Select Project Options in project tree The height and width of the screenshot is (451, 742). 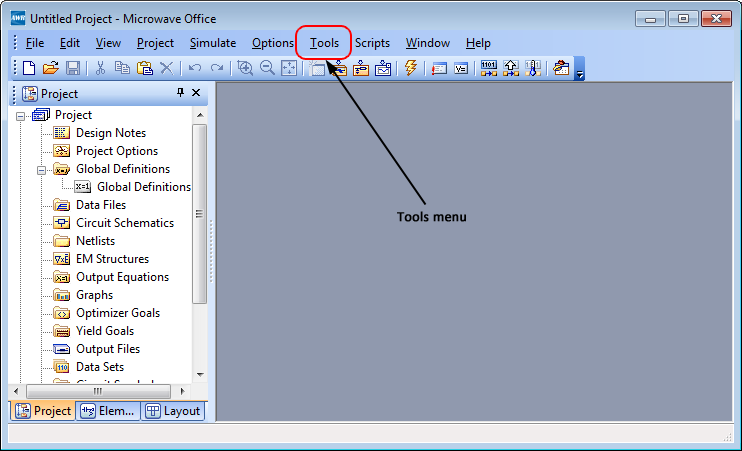(117, 151)
